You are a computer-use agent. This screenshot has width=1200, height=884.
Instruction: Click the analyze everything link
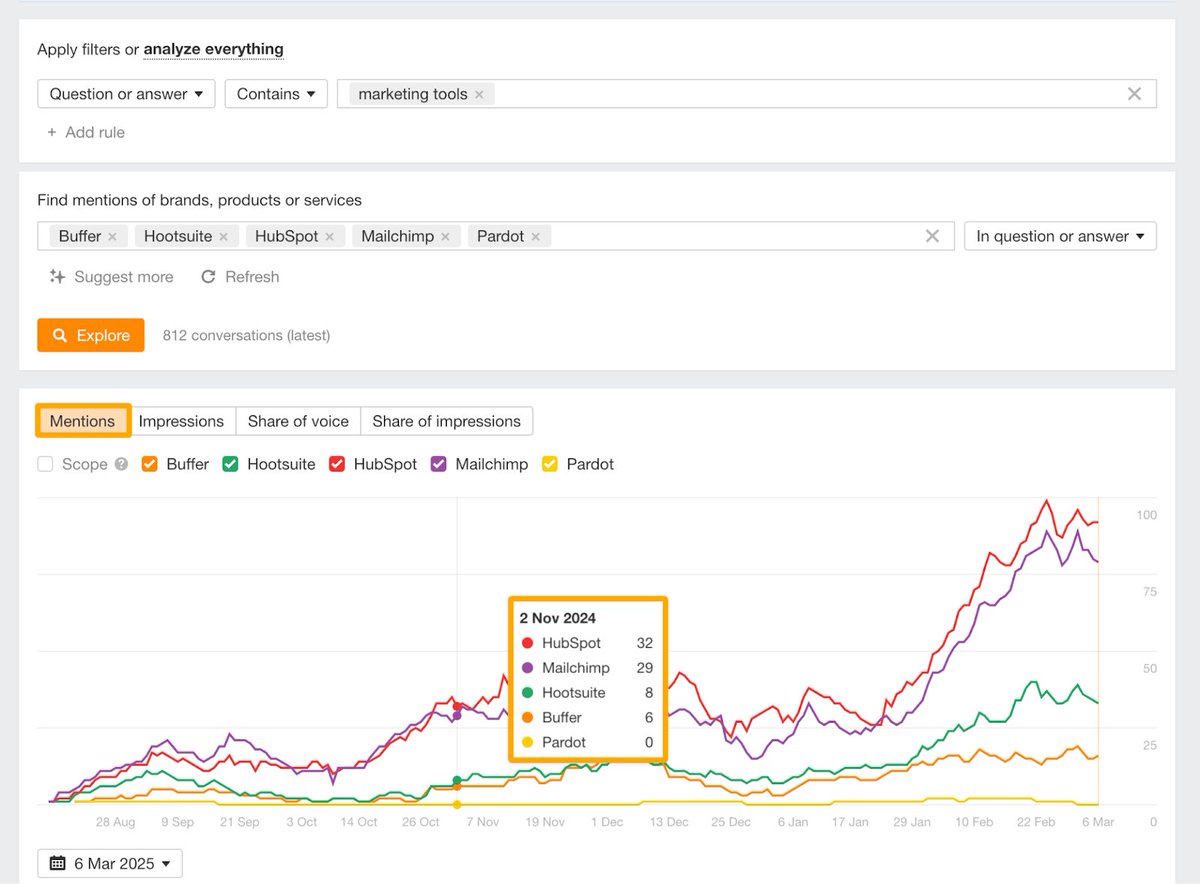coord(214,48)
